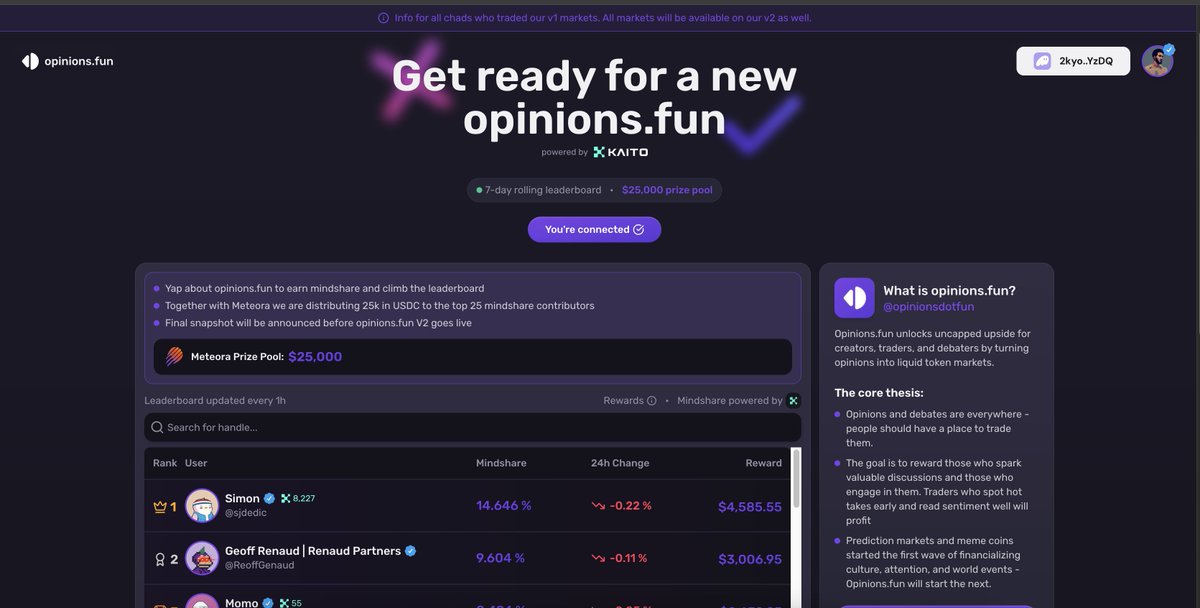Image resolution: width=1200 pixels, height=608 pixels.
Task: Click the You're connected button
Action: (594, 229)
